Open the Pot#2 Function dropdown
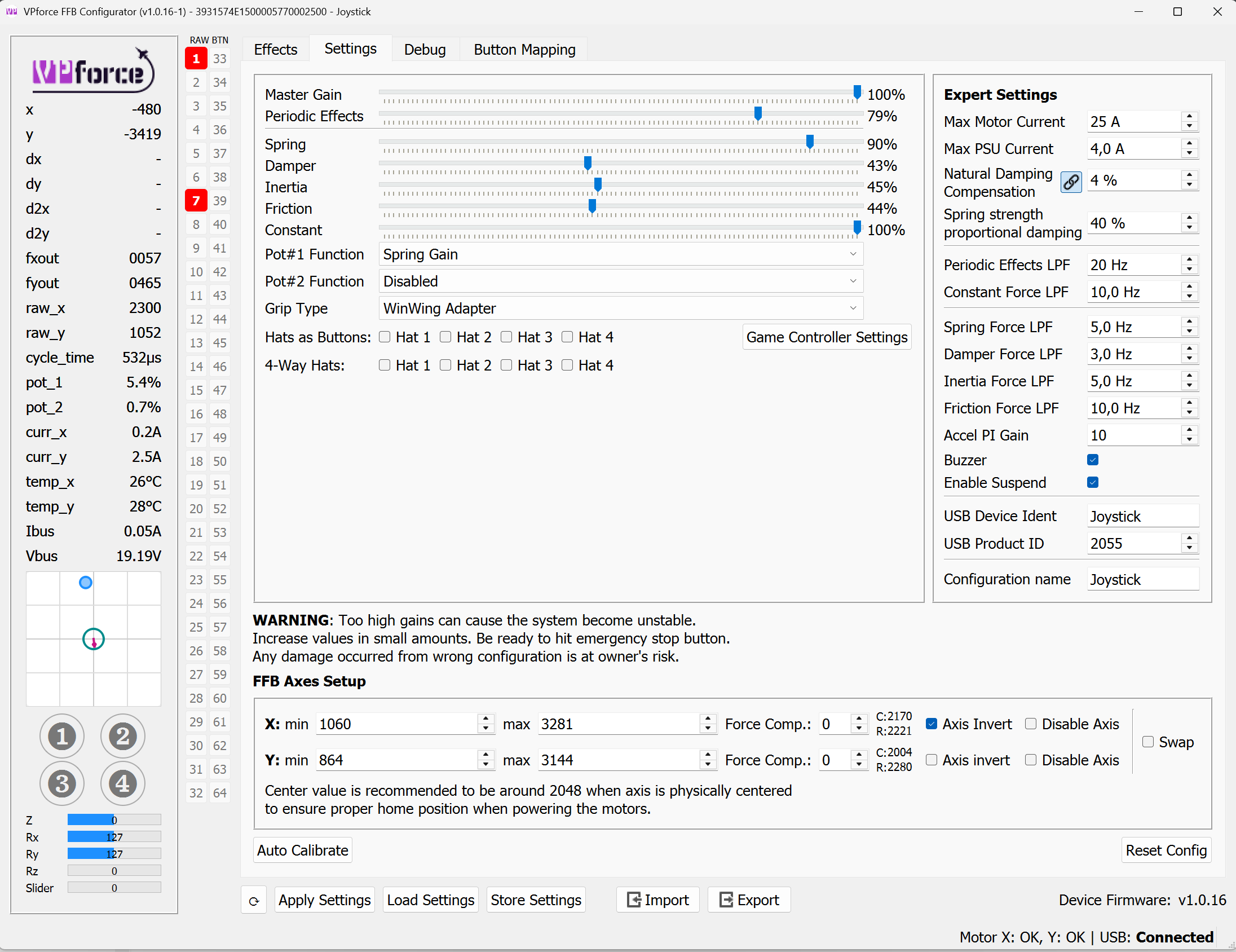 click(x=620, y=281)
